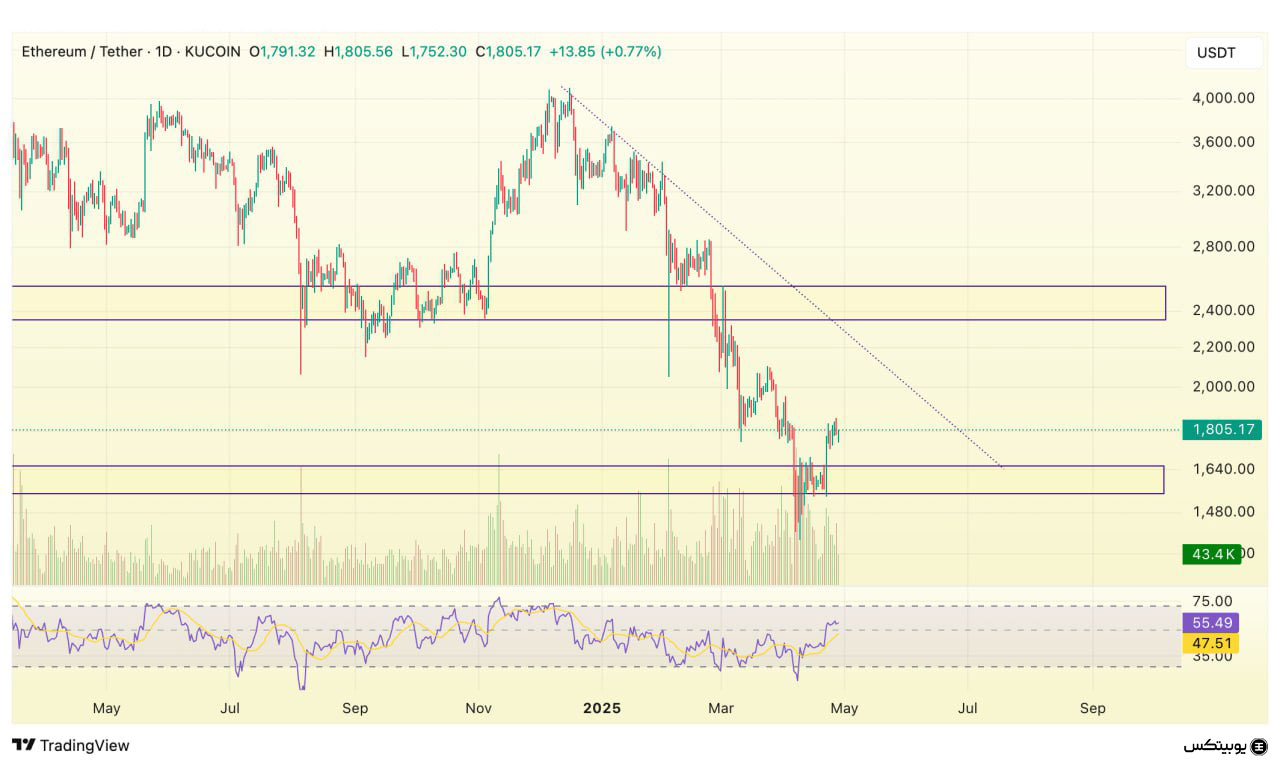Click the Ethereum / Tether symbol title

point(82,52)
